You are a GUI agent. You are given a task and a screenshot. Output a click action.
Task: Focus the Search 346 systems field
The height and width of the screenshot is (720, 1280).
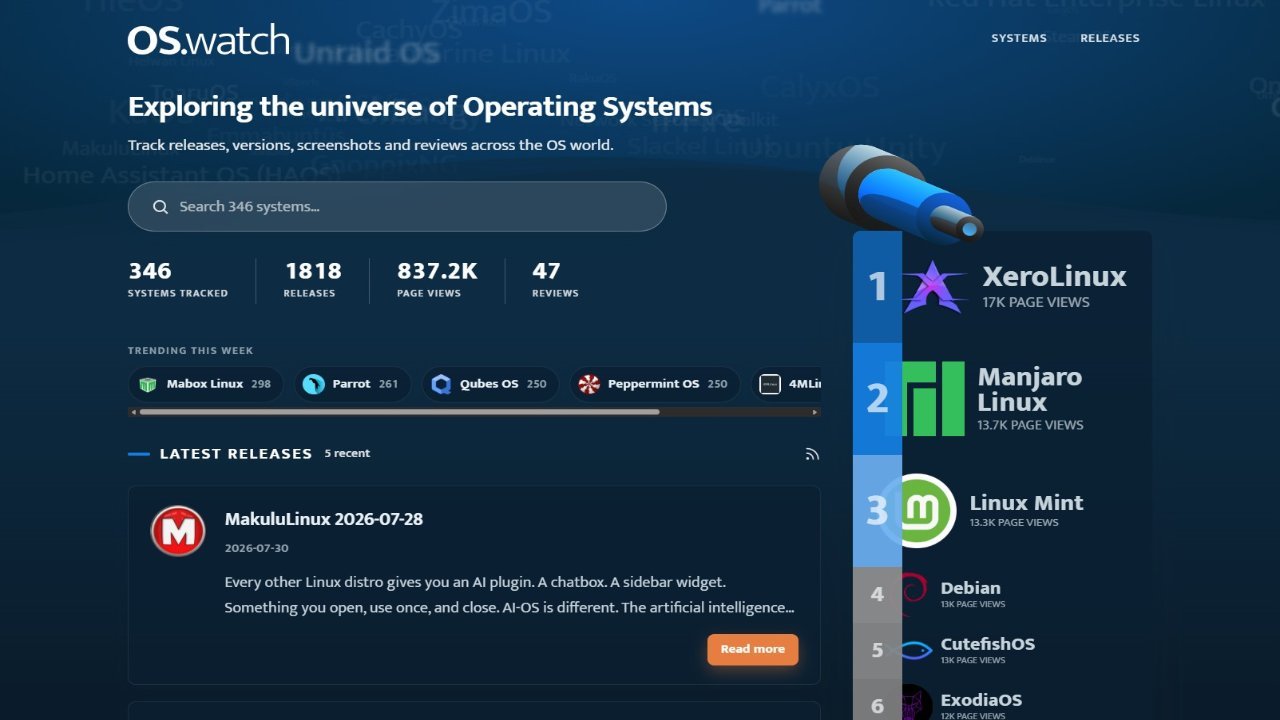pos(397,207)
